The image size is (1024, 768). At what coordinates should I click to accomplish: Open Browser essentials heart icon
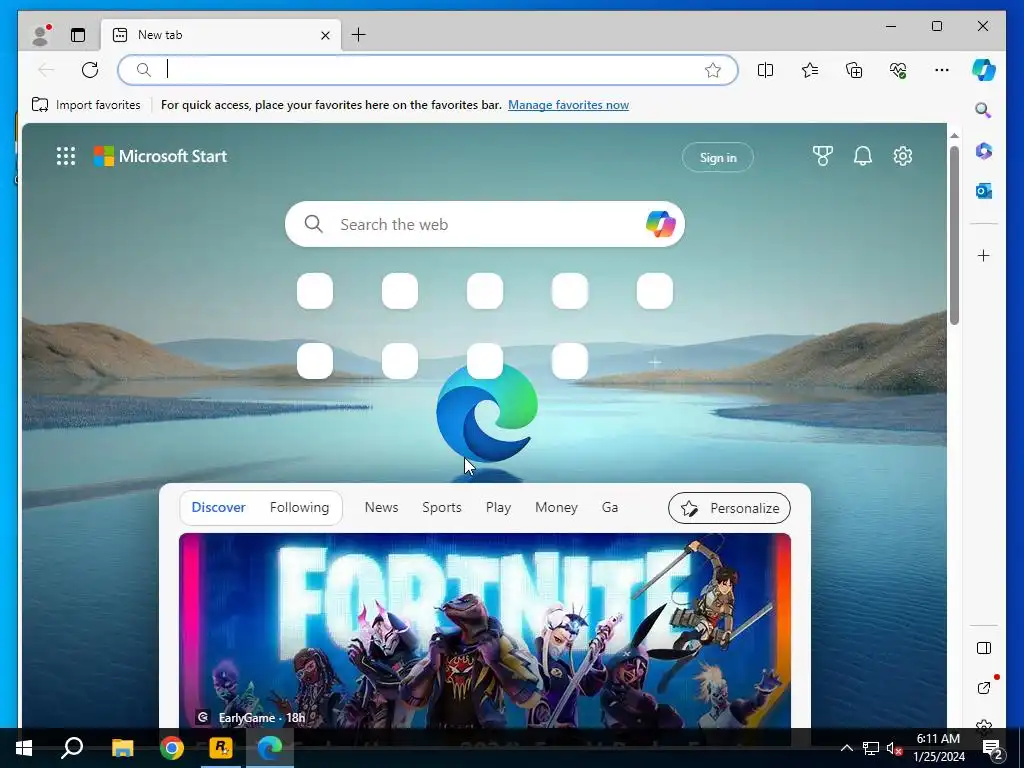point(898,70)
